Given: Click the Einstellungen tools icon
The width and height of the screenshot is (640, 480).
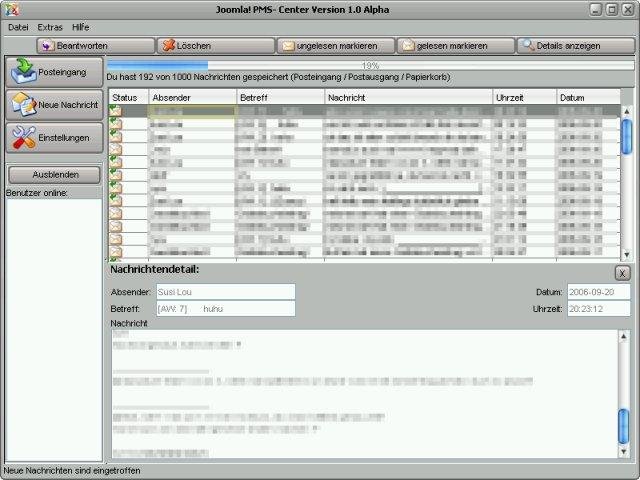Looking at the screenshot, I should [24, 137].
